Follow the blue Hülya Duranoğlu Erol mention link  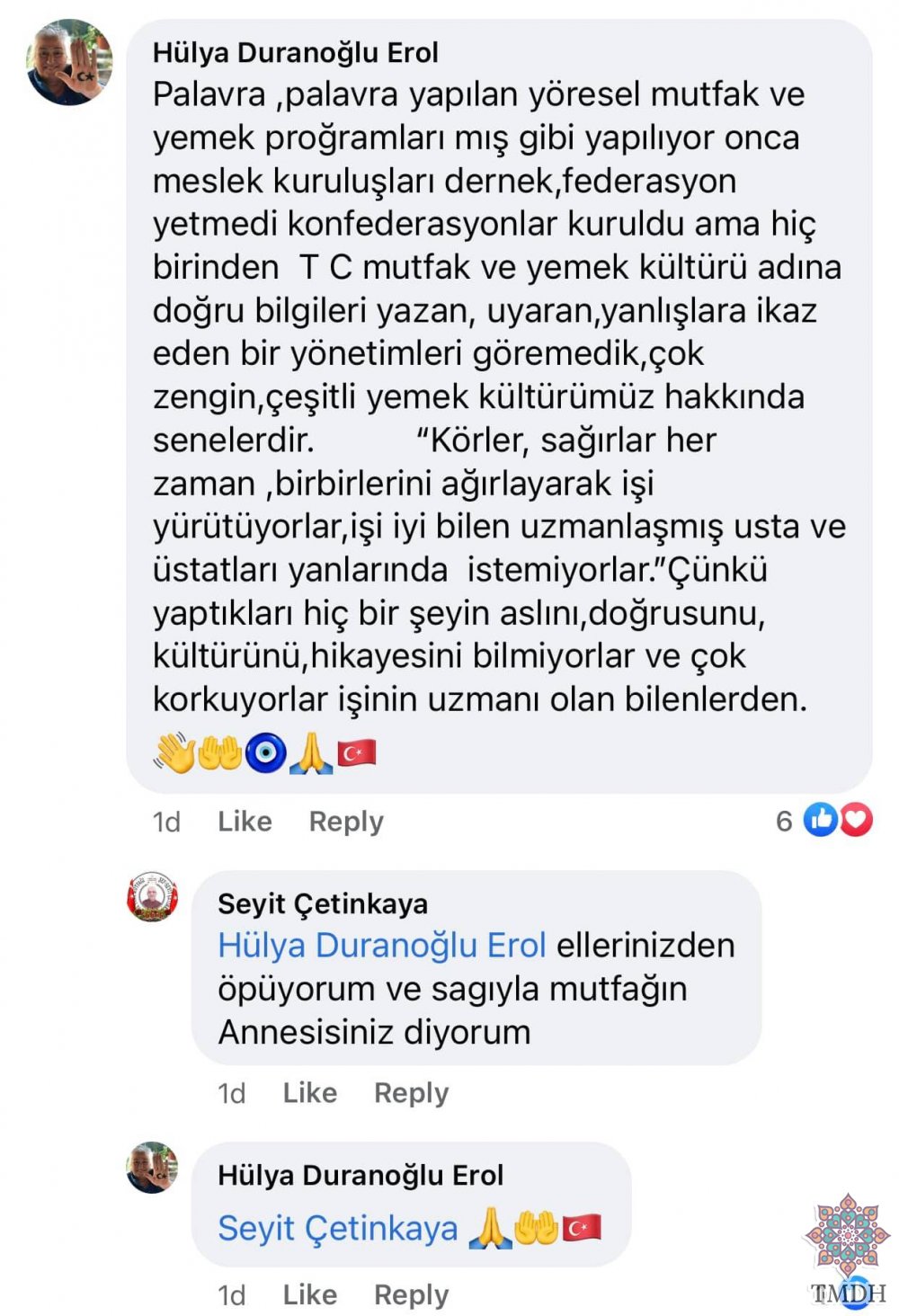pos(382,946)
